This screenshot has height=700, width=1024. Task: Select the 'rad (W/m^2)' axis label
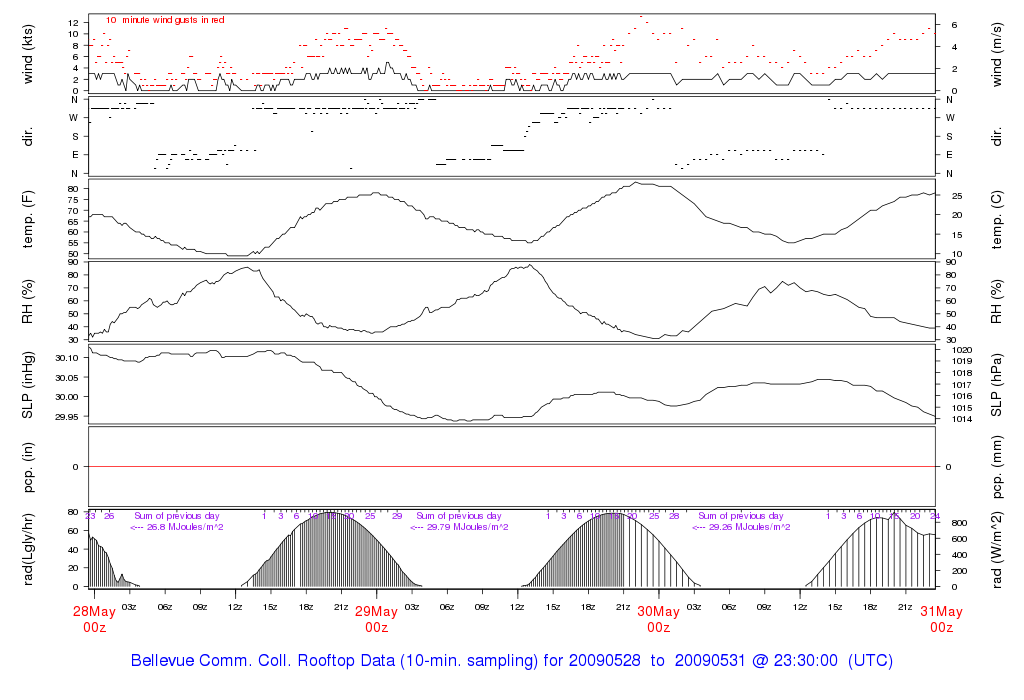coord(996,550)
